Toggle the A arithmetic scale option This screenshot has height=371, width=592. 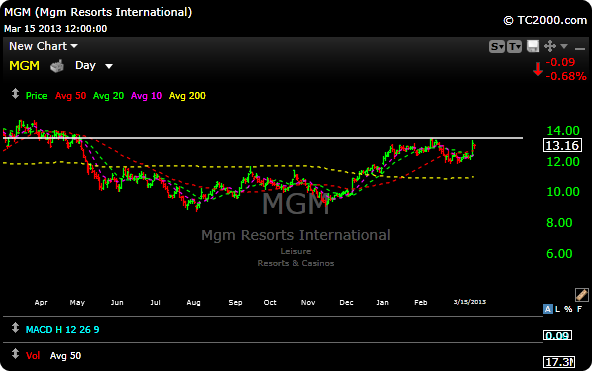pyautogui.click(x=547, y=309)
